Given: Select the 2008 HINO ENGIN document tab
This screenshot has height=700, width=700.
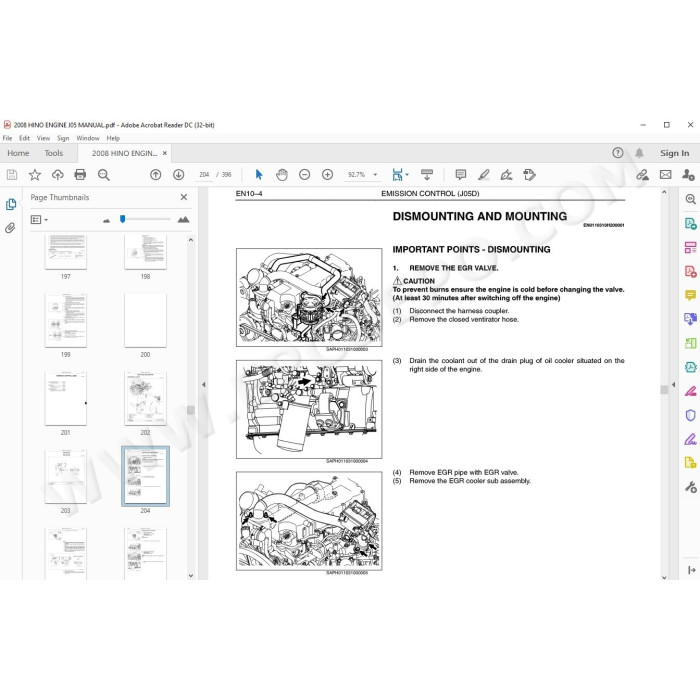Looking at the screenshot, I should pyautogui.click(x=125, y=153).
